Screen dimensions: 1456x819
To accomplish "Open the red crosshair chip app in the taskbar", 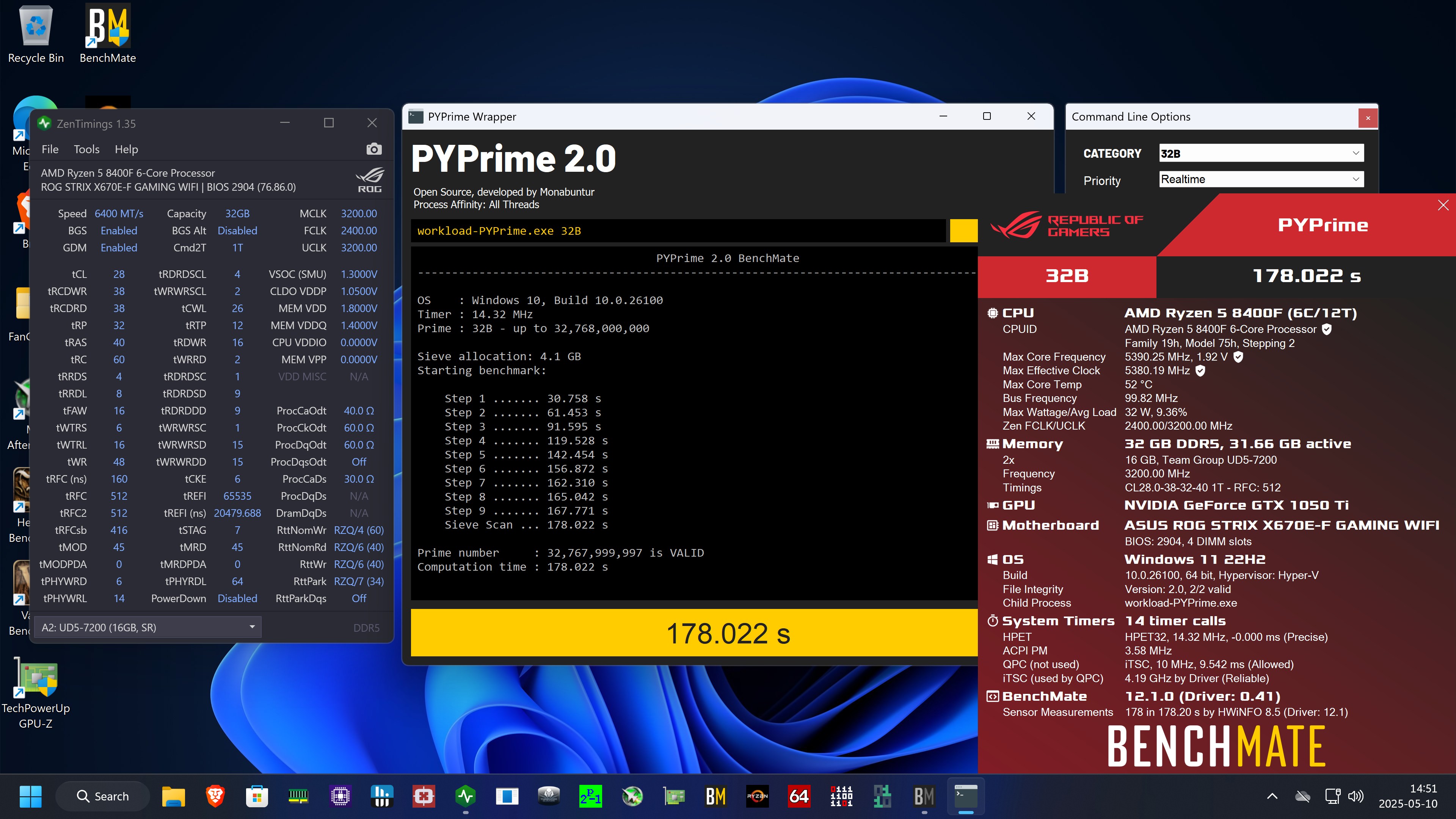I will tap(424, 796).
